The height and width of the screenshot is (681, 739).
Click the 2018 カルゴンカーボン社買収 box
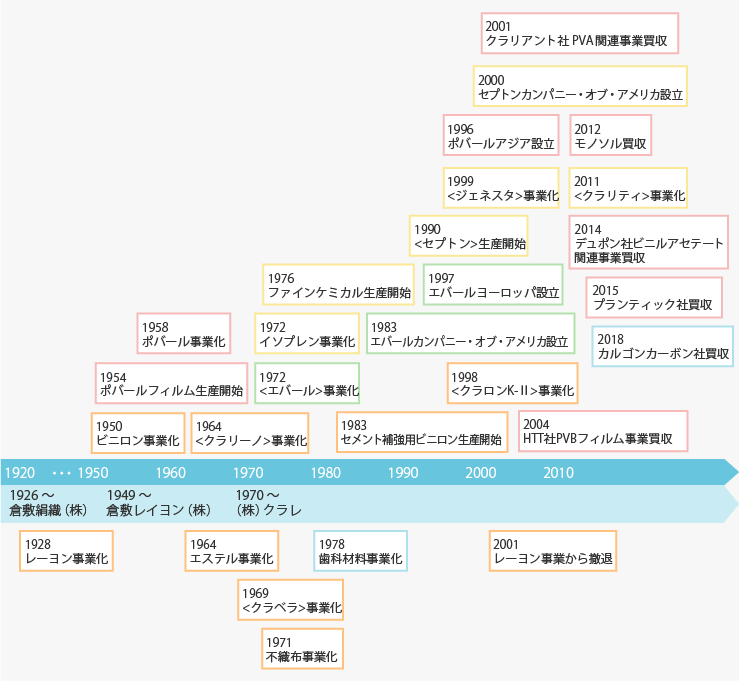663,346
